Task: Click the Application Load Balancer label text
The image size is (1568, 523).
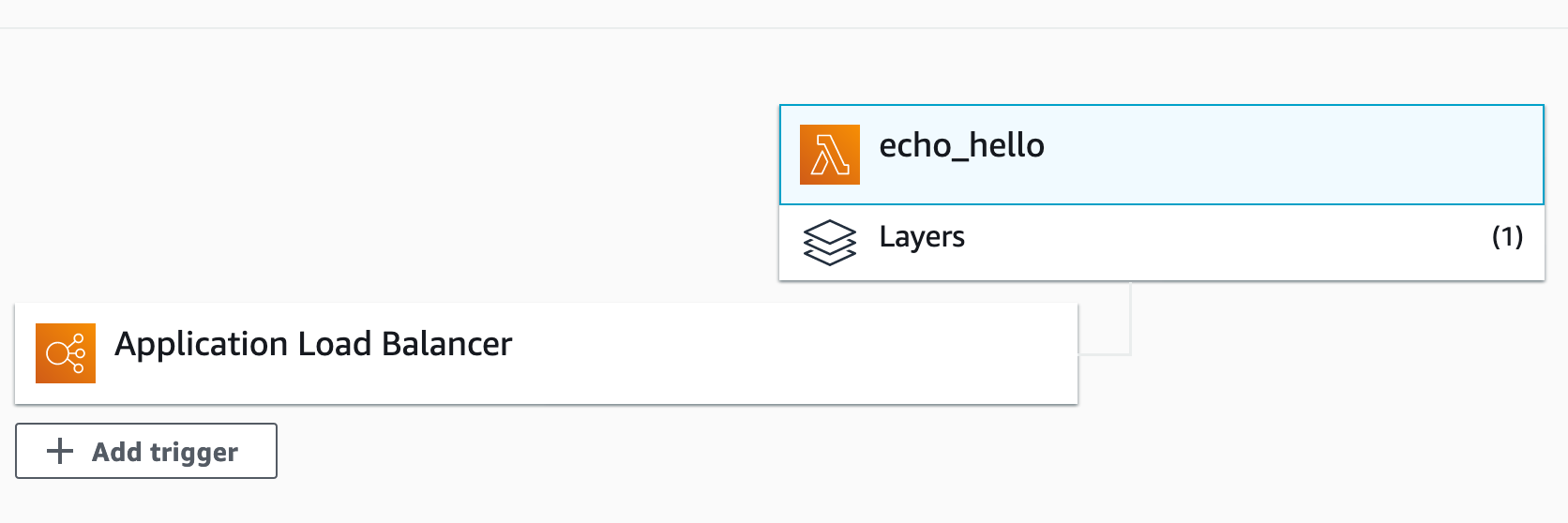Action: coord(313,344)
